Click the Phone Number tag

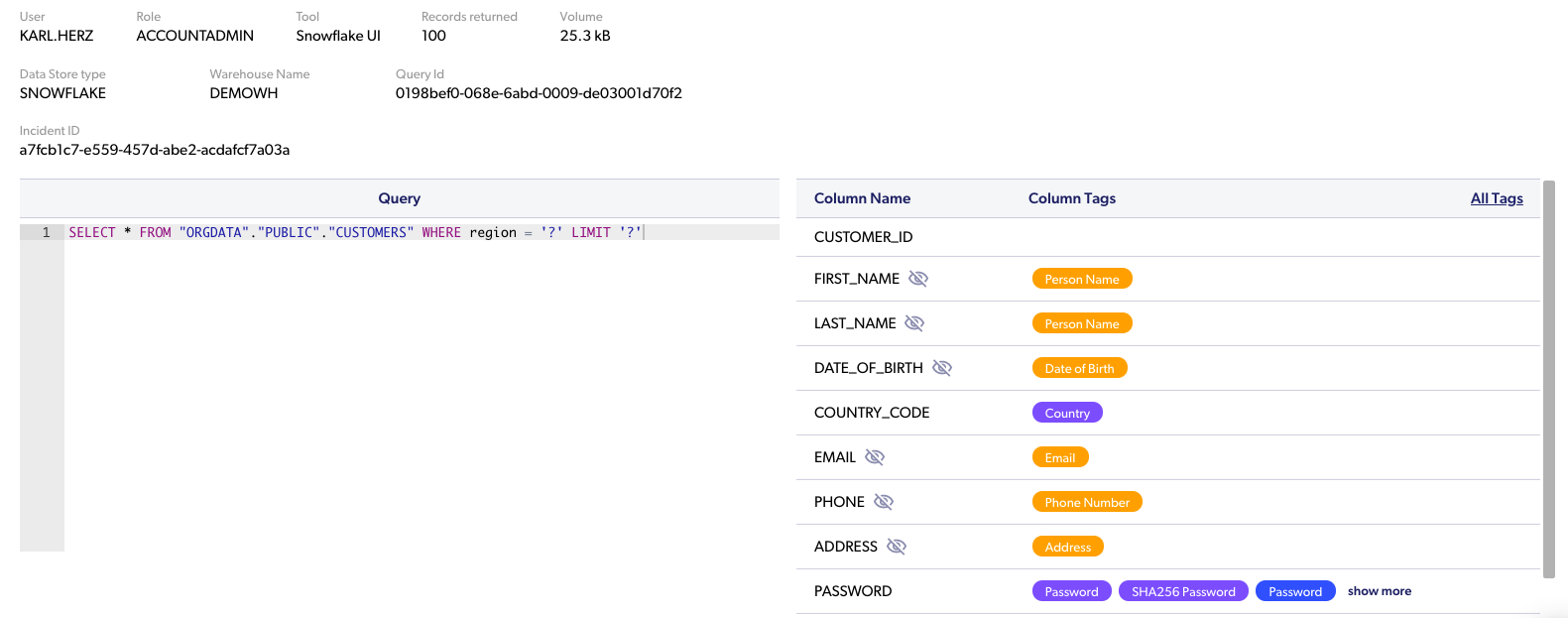(1086, 502)
